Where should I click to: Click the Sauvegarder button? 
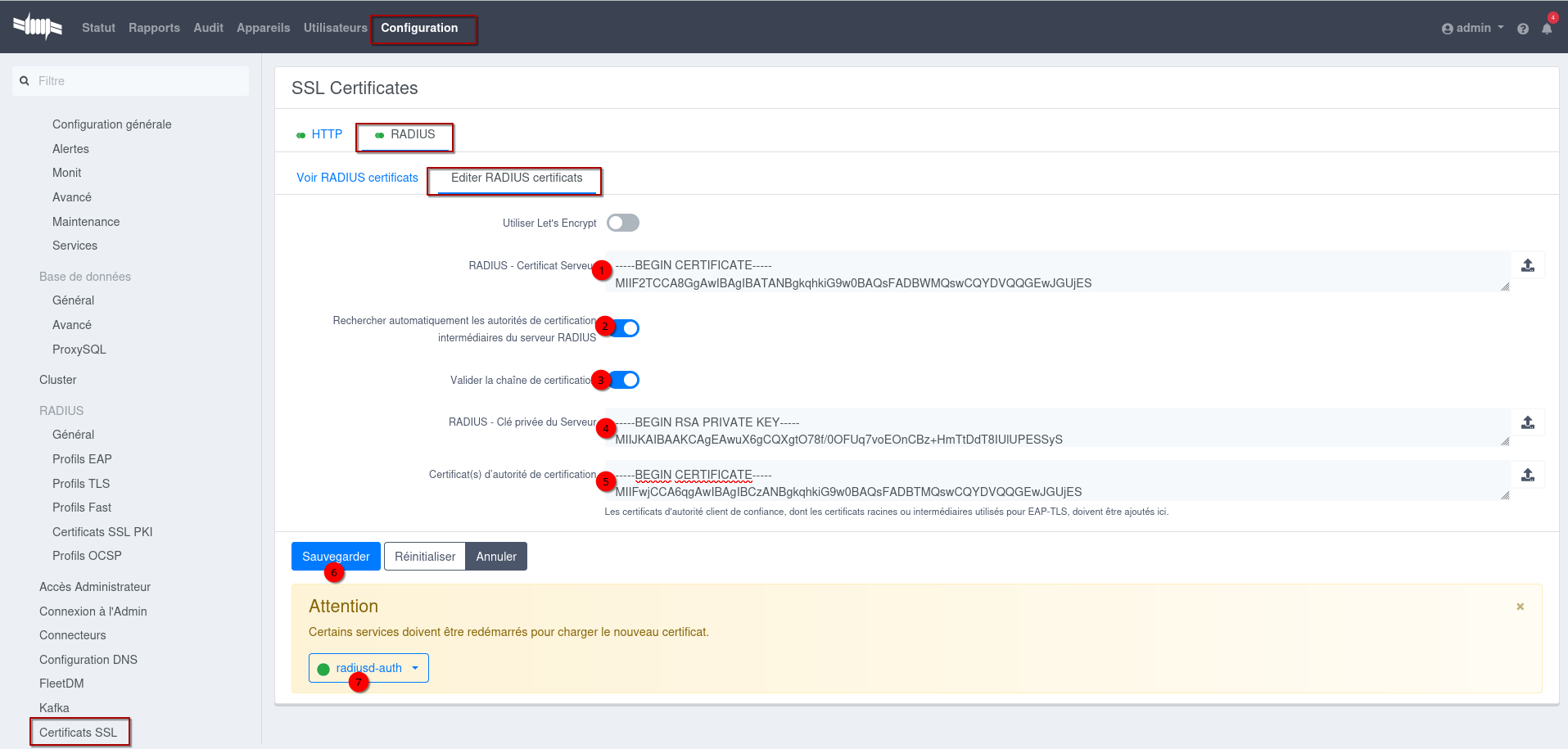coord(336,557)
